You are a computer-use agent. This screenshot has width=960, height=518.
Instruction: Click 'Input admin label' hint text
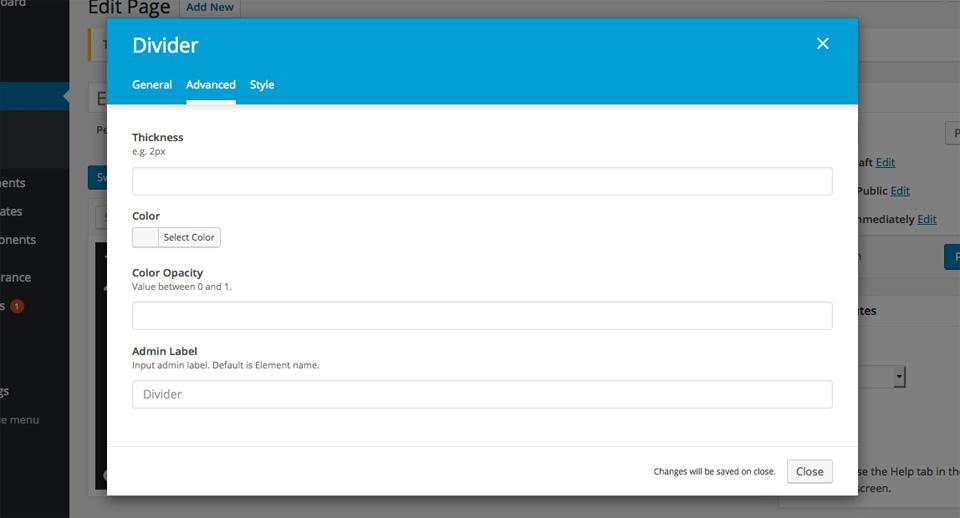225,365
